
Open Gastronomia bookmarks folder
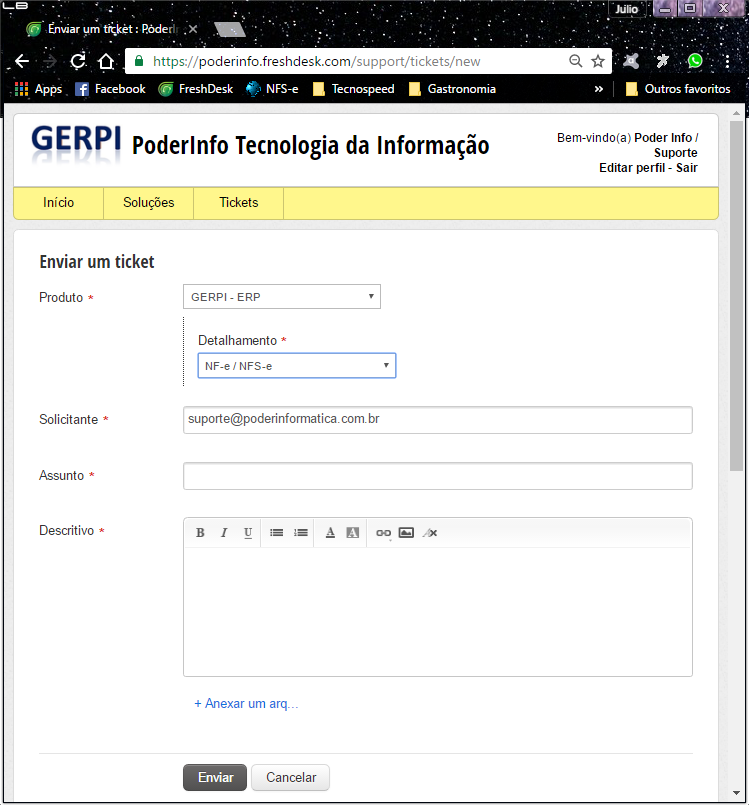452,89
